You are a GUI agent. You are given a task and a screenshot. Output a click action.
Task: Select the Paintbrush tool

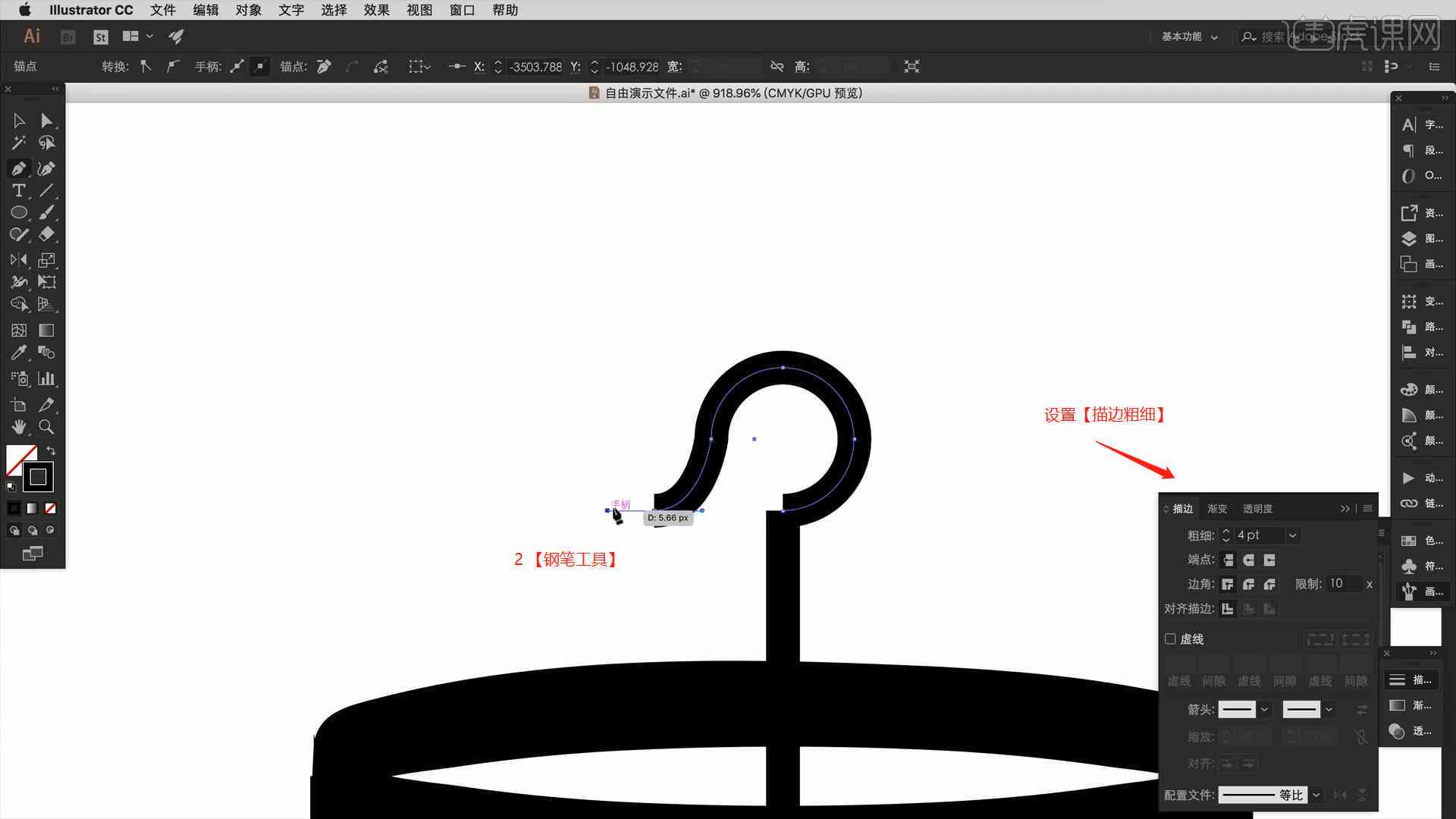pos(46,212)
